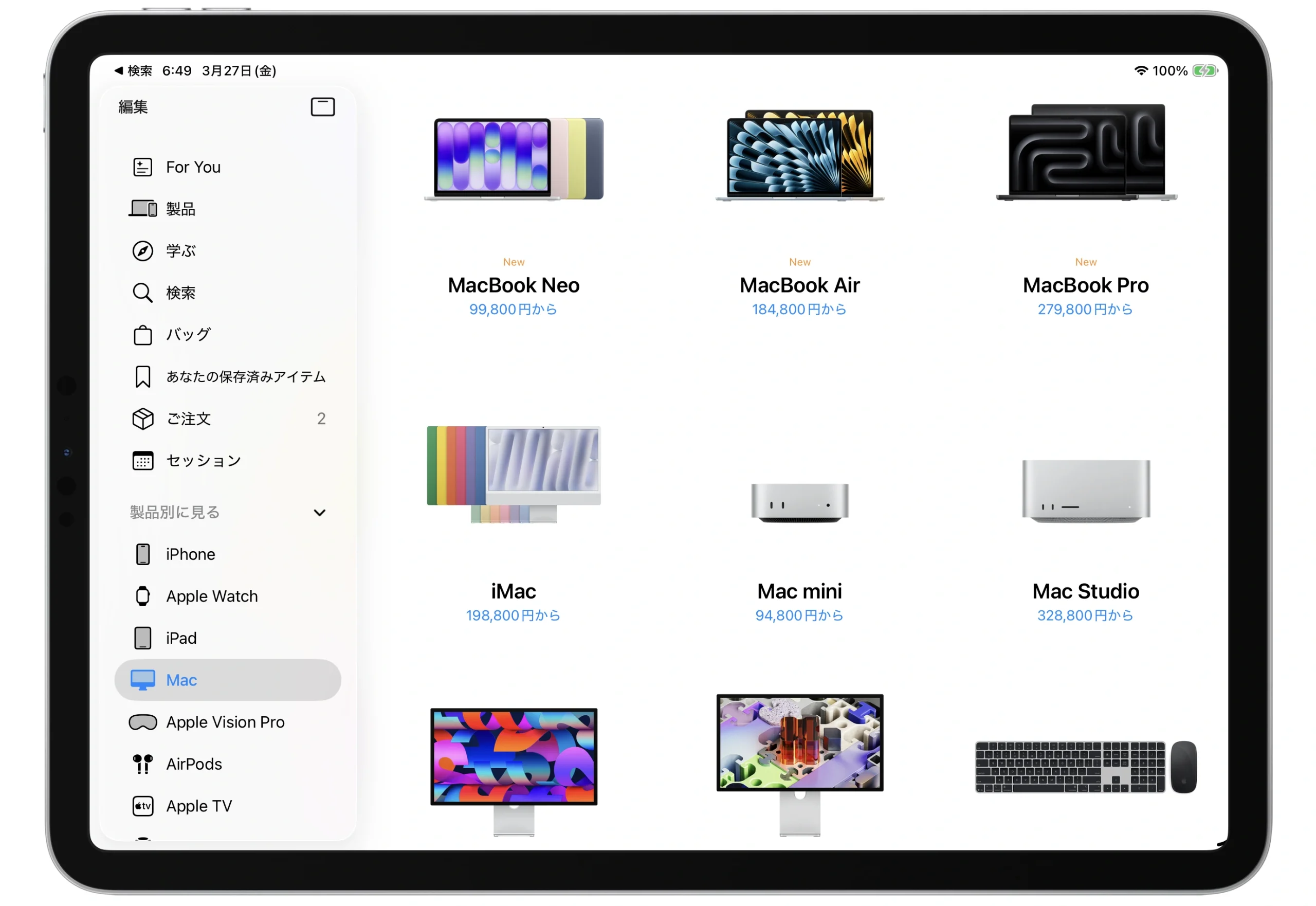
Task: Select iPhone in the product list
Action: [x=190, y=554]
